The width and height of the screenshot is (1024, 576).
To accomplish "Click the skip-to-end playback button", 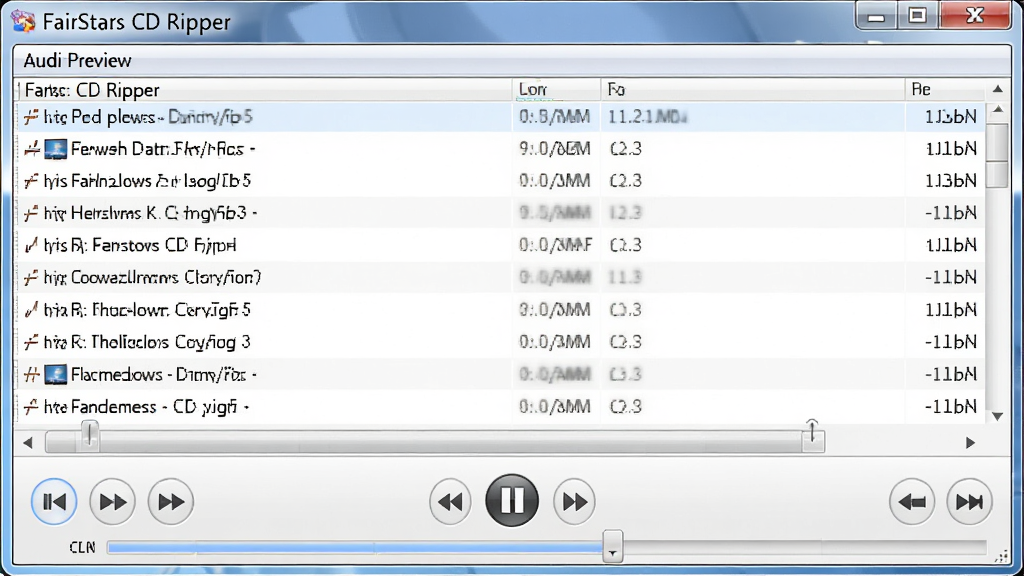I will pyautogui.click(x=969, y=502).
